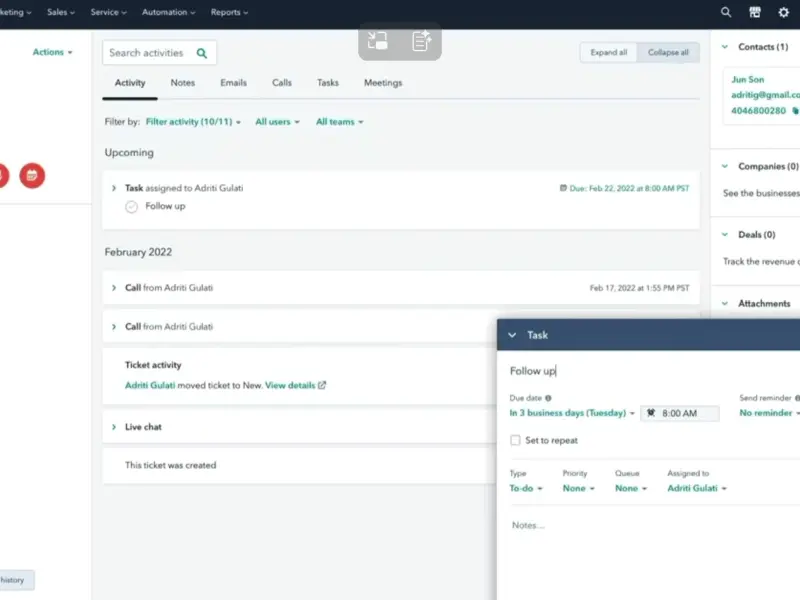
Task: Open the Filter activity (10/11) dropdown
Action: pyautogui.click(x=193, y=122)
